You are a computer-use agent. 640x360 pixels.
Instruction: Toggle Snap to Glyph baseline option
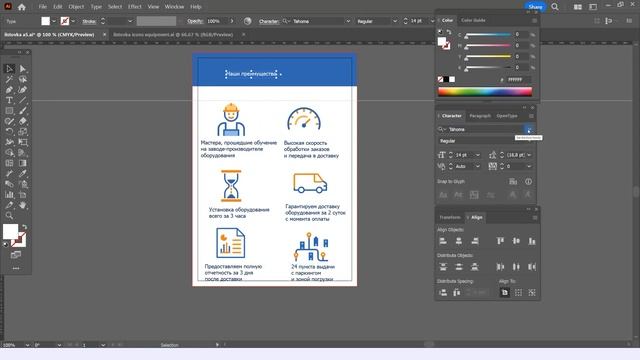[x=443, y=195]
